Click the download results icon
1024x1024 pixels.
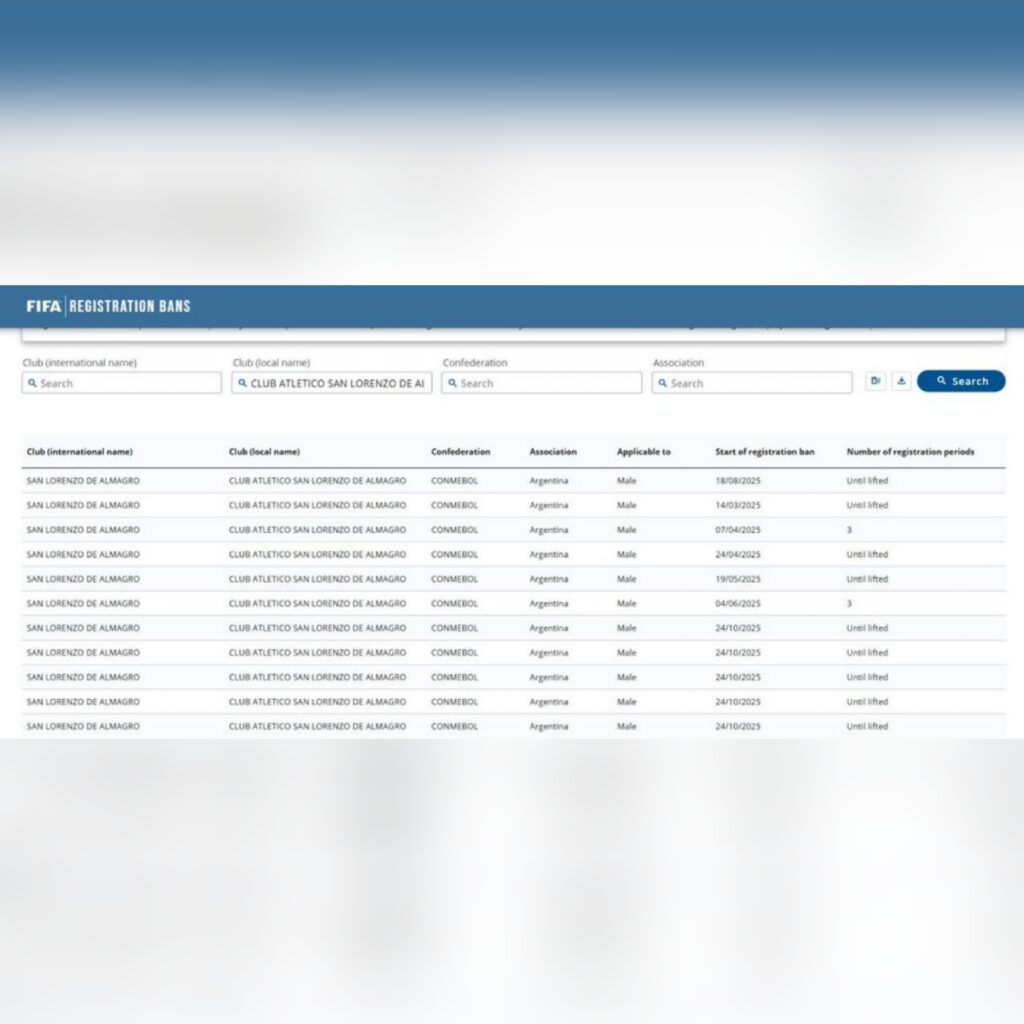coord(901,381)
